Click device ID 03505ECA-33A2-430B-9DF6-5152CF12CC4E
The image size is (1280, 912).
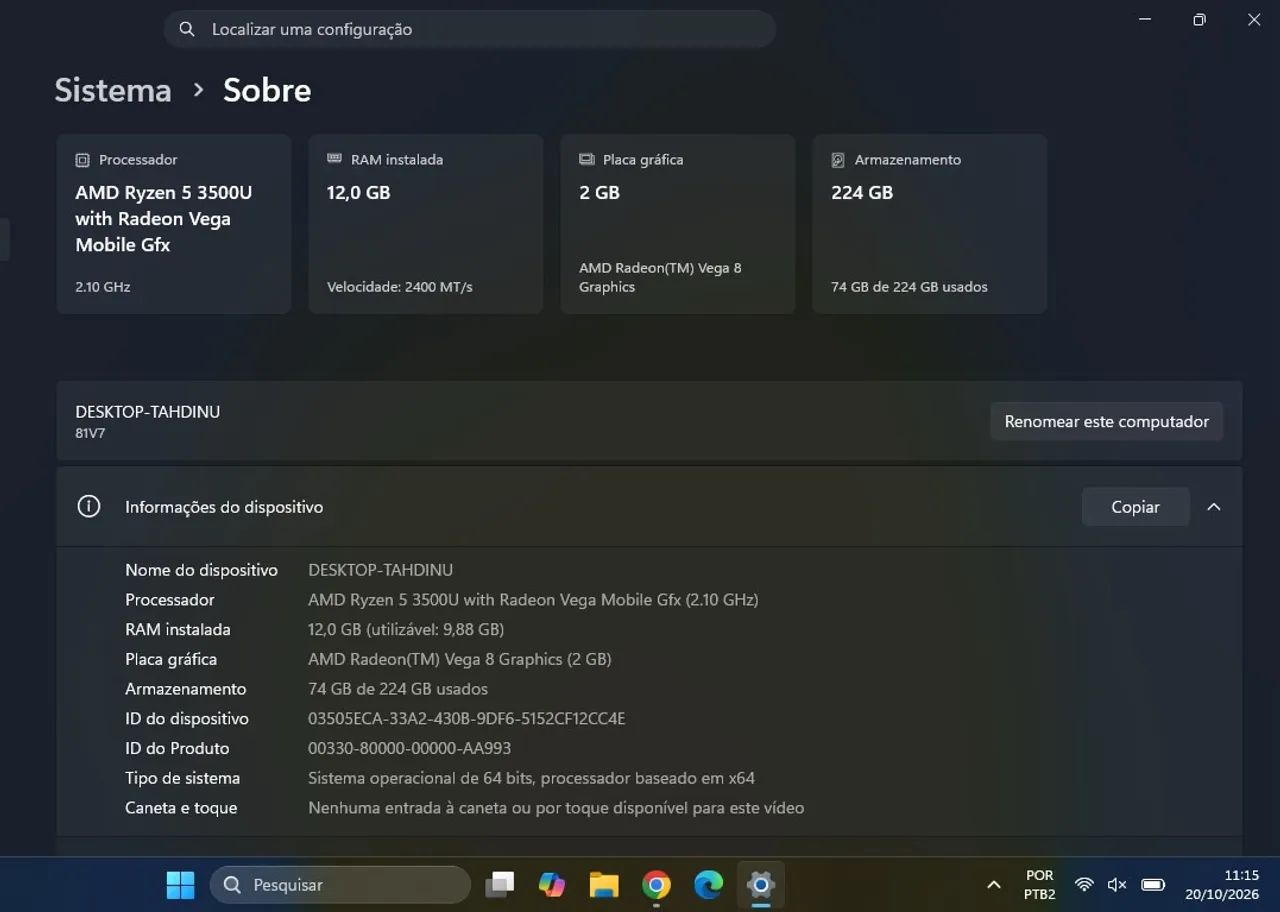[x=467, y=719]
